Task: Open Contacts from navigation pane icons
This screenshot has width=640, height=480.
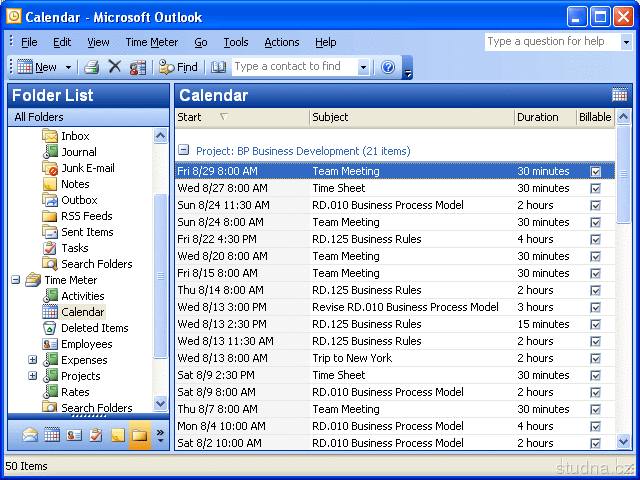Action: click(x=73, y=435)
